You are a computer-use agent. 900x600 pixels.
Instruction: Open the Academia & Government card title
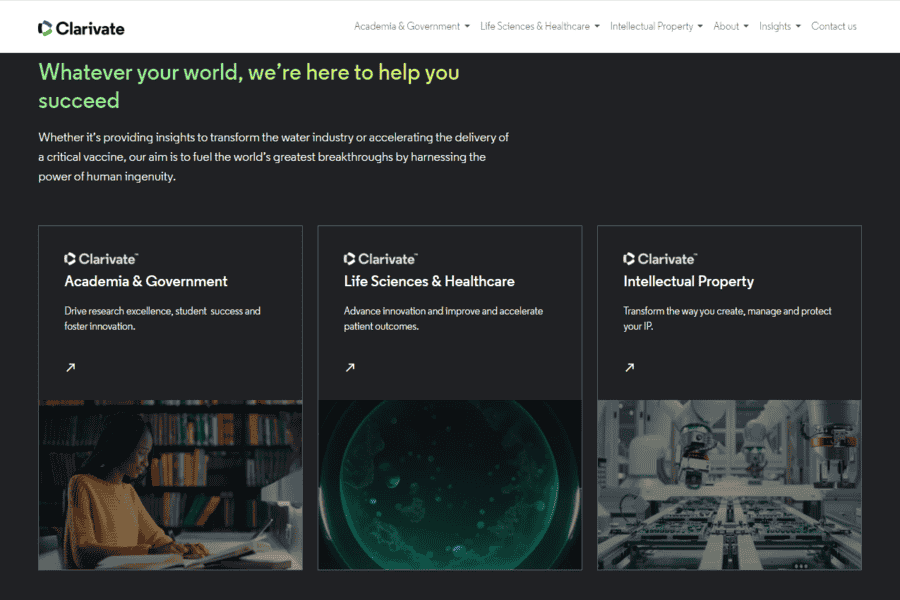coord(146,281)
